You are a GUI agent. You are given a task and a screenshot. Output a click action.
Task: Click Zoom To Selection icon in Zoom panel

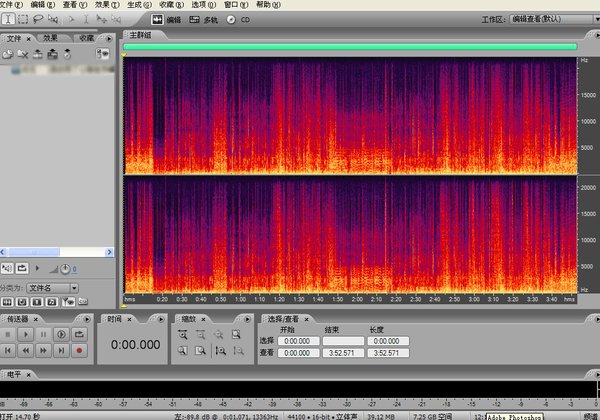coord(236,335)
